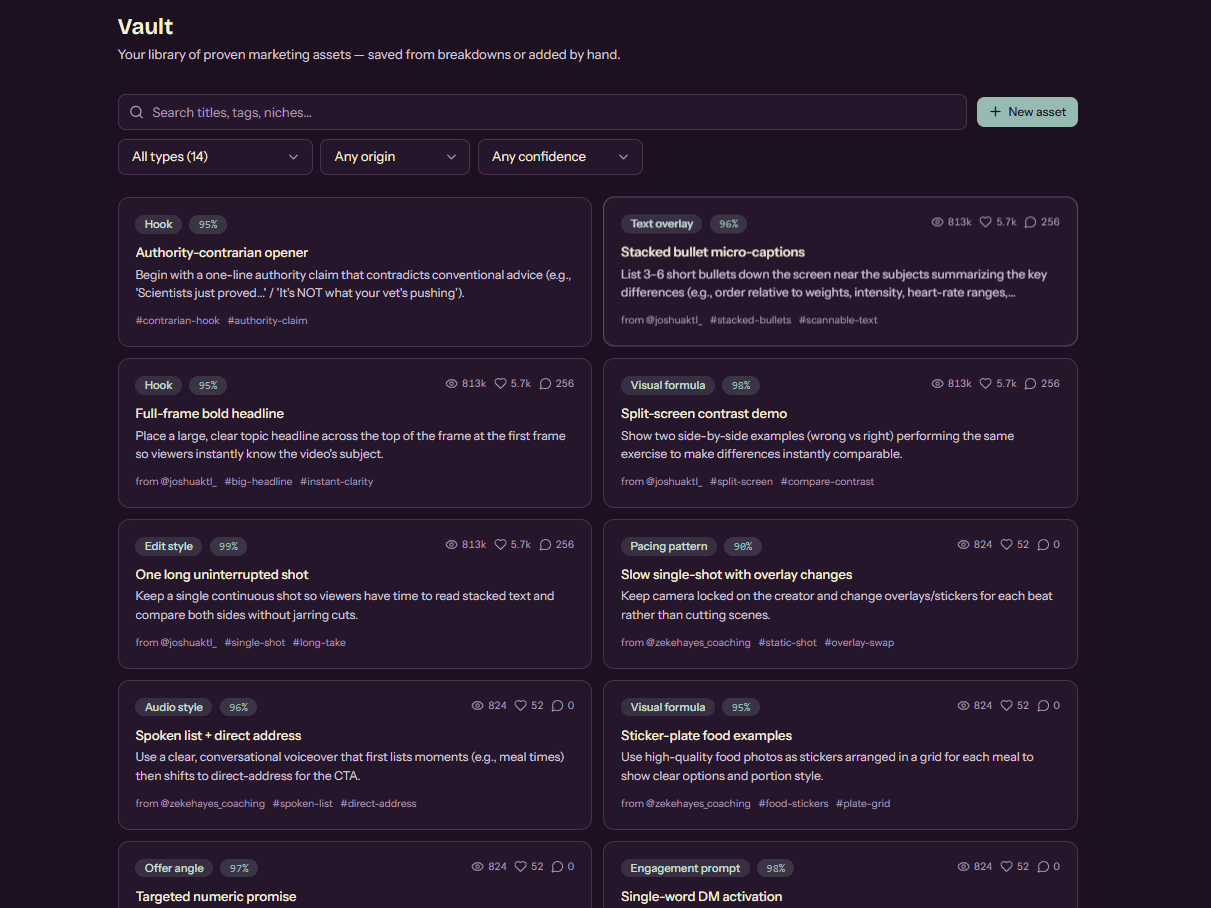Click the Edit style type badge
1211x908 pixels.
[169, 546]
